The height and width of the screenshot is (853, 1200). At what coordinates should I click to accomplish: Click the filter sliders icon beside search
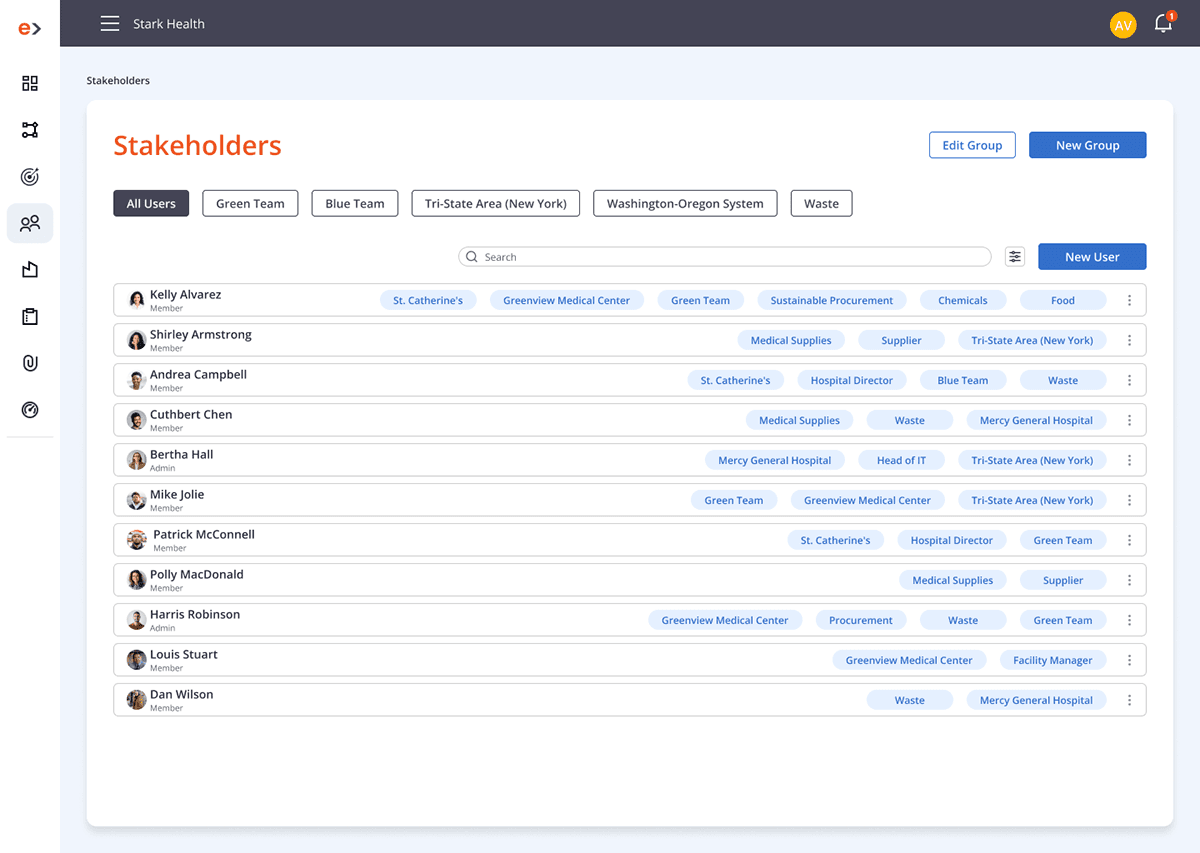[1015, 257]
